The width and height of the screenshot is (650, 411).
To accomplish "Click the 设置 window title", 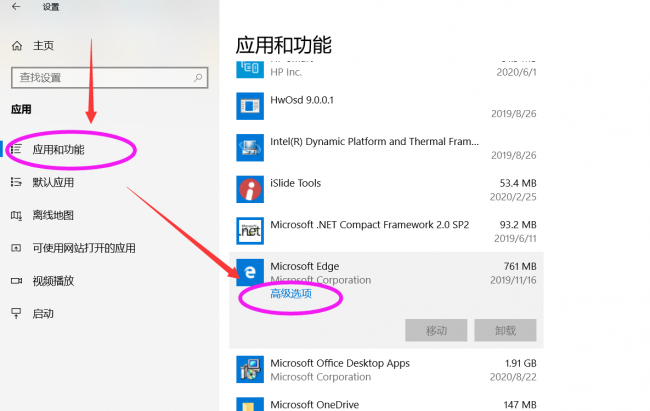I will click(51, 7).
